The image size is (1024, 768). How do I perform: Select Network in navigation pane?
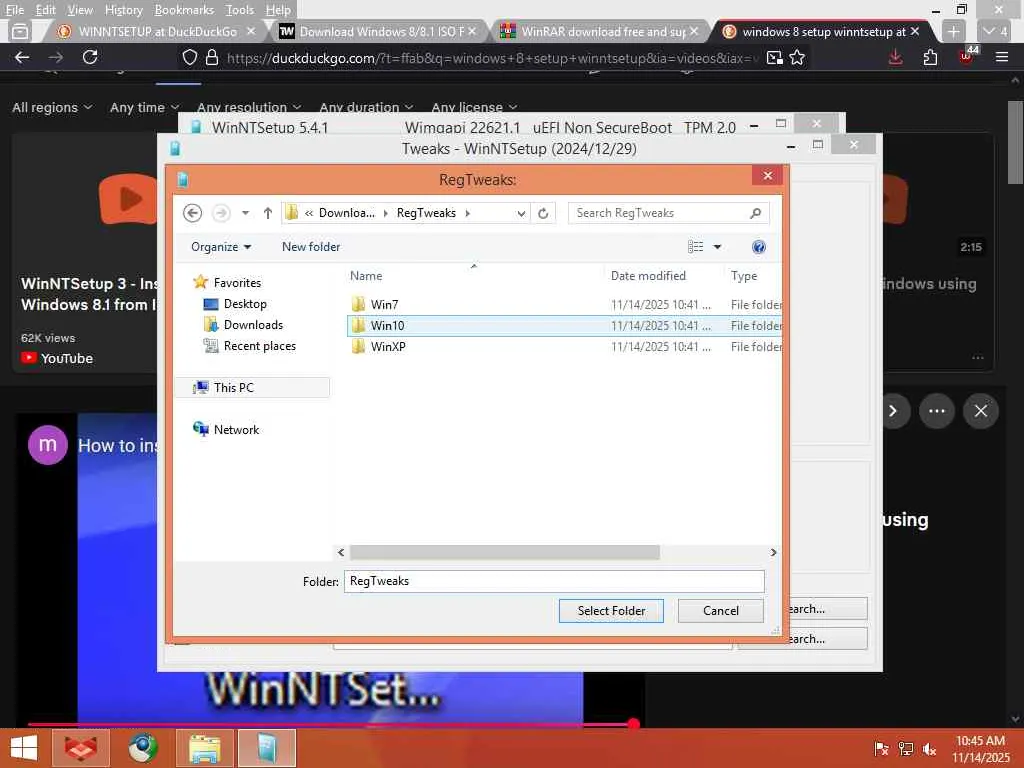coord(226,429)
